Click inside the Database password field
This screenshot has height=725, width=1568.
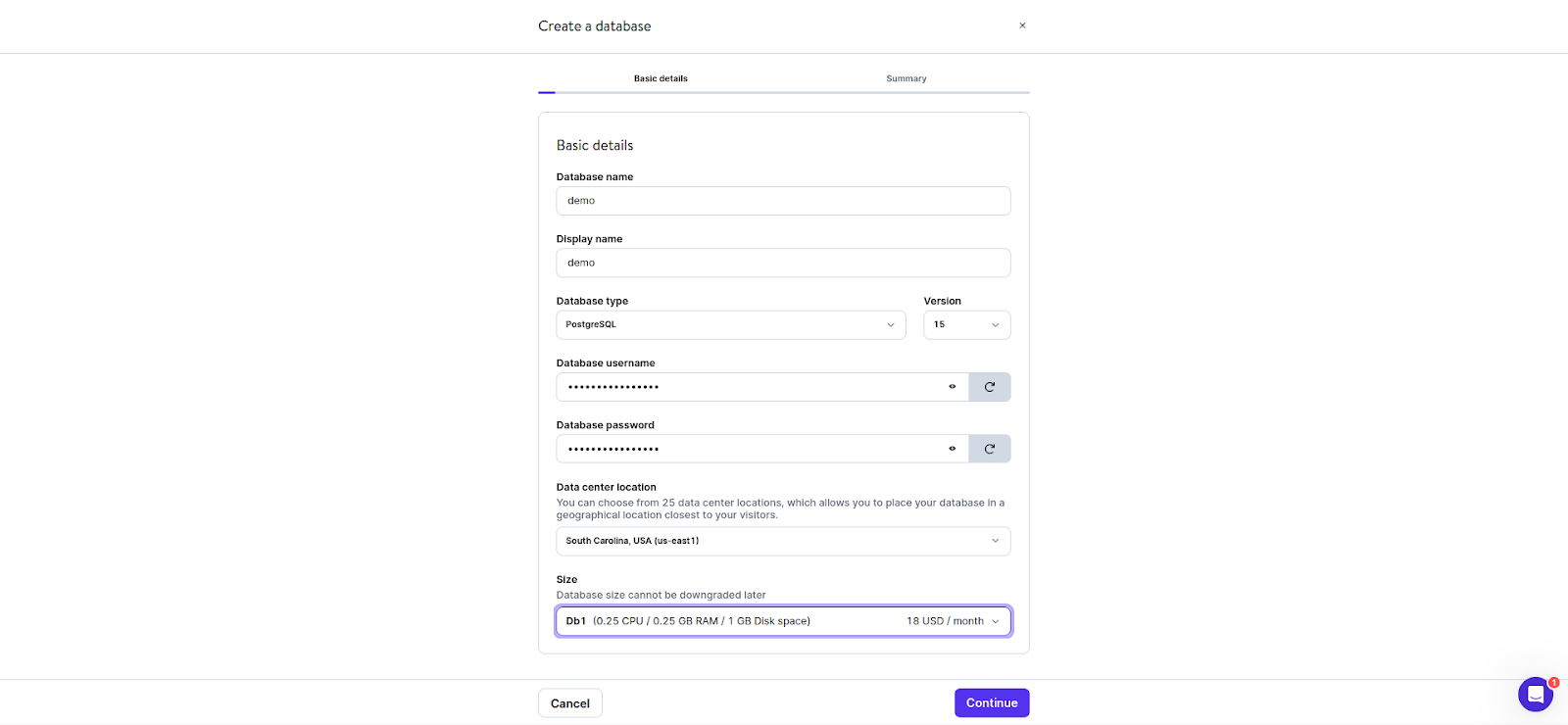(x=750, y=449)
